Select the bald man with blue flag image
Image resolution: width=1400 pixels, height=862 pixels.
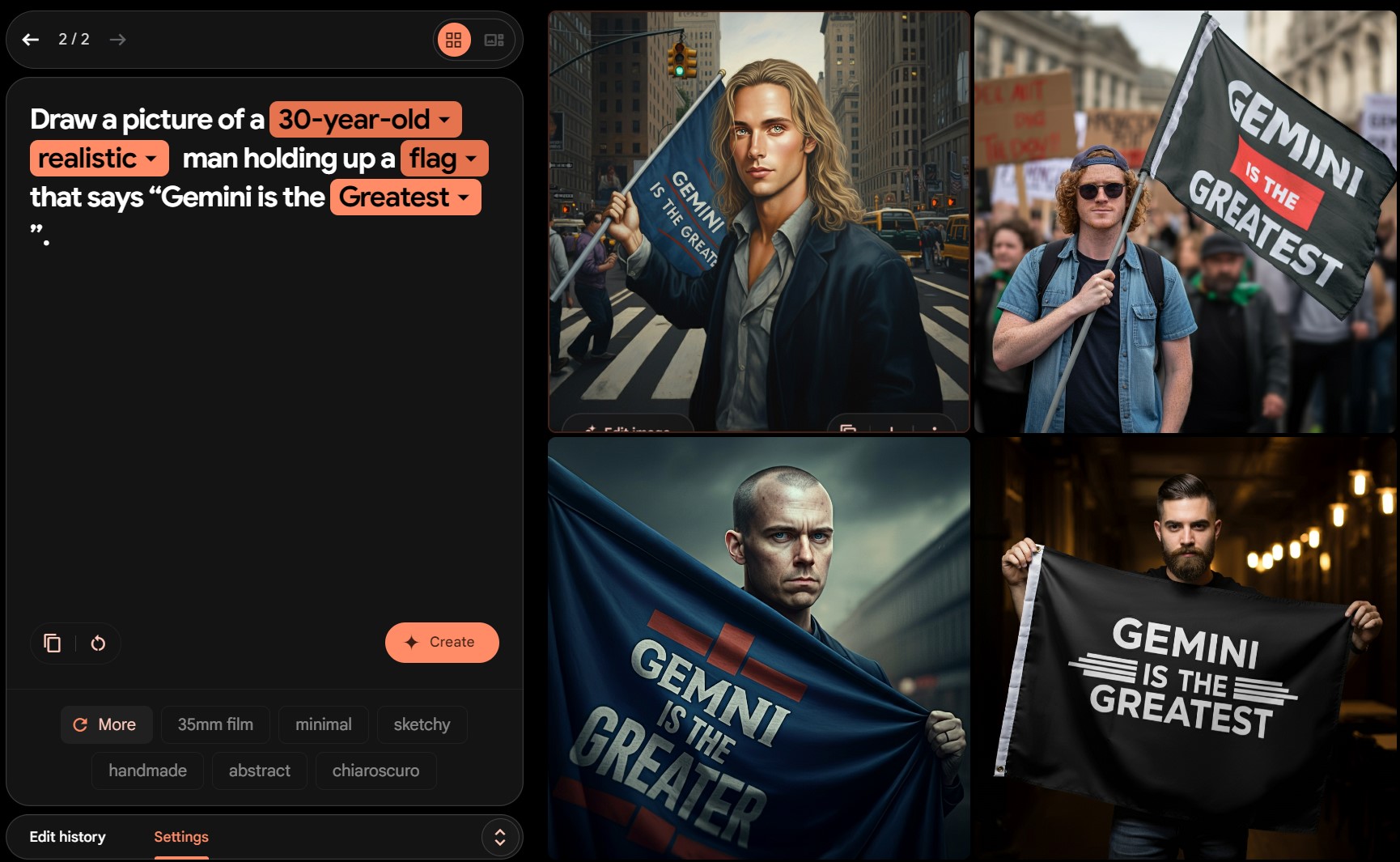[759, 648]
